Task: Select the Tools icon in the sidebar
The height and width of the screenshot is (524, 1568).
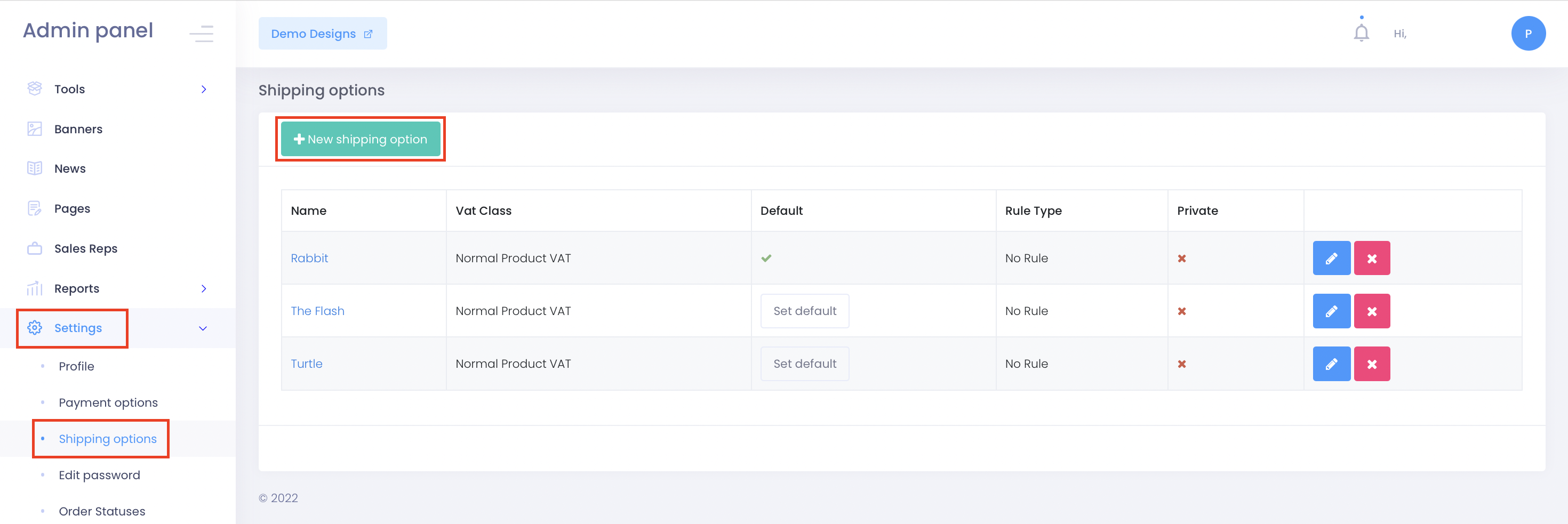Action: pos(35,89)
